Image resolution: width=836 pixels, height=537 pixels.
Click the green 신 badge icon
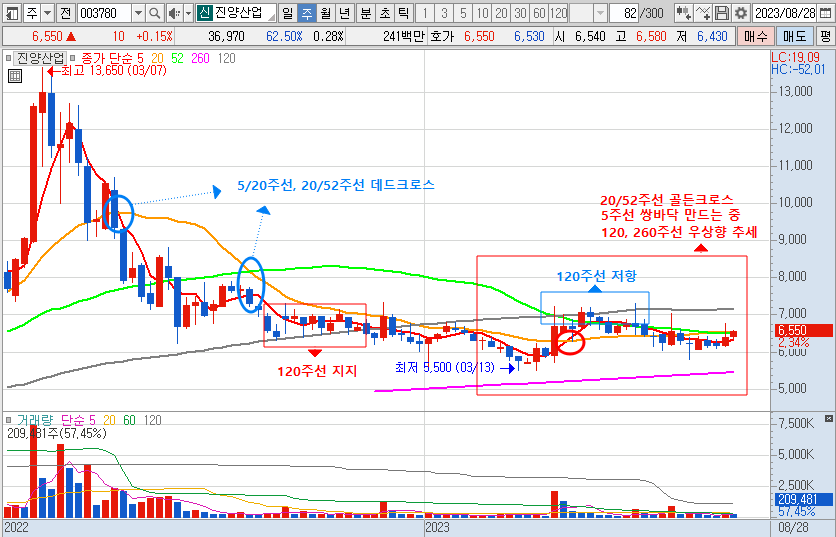tap(204, 13)
